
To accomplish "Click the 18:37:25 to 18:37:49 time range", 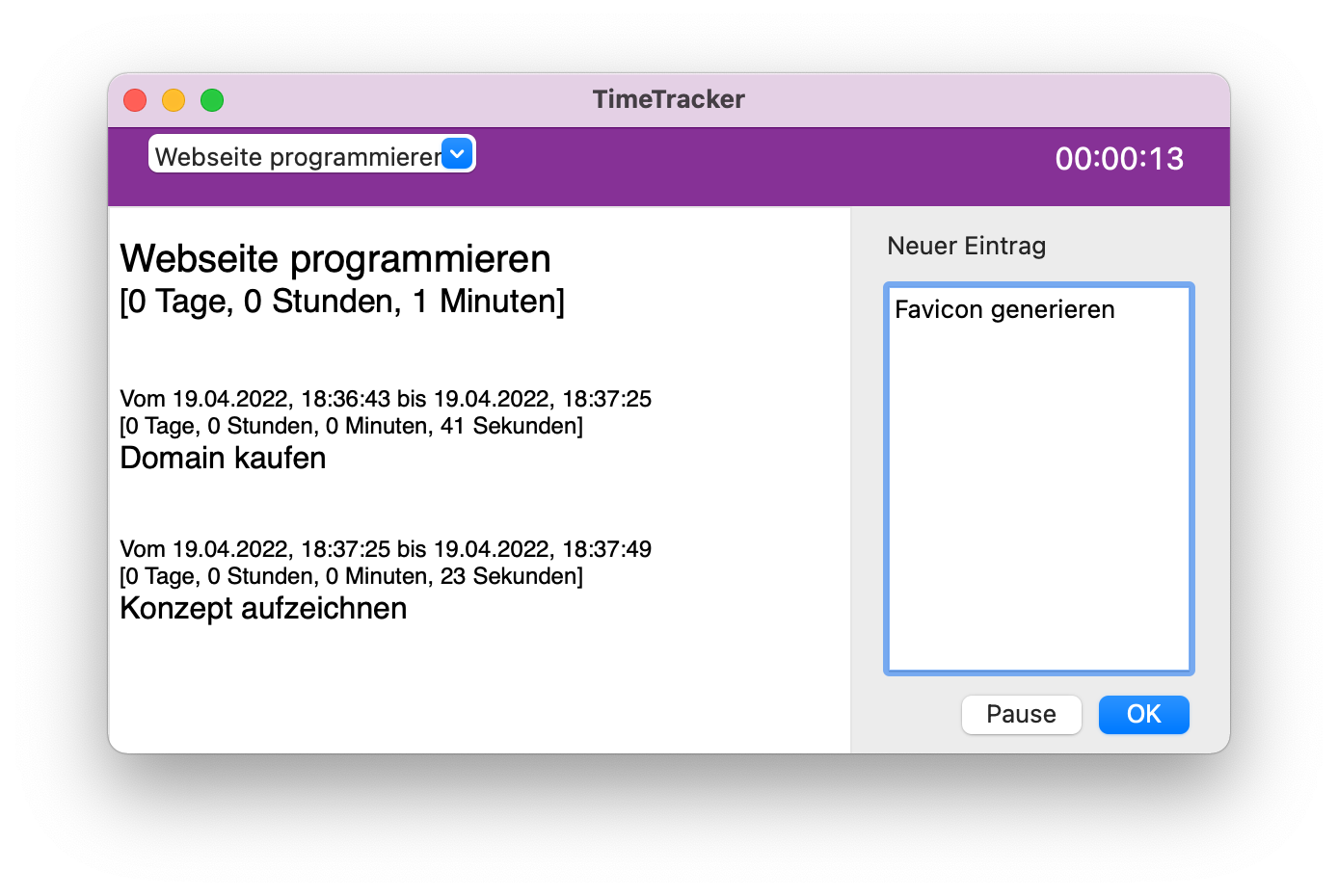I will [386, 549].
